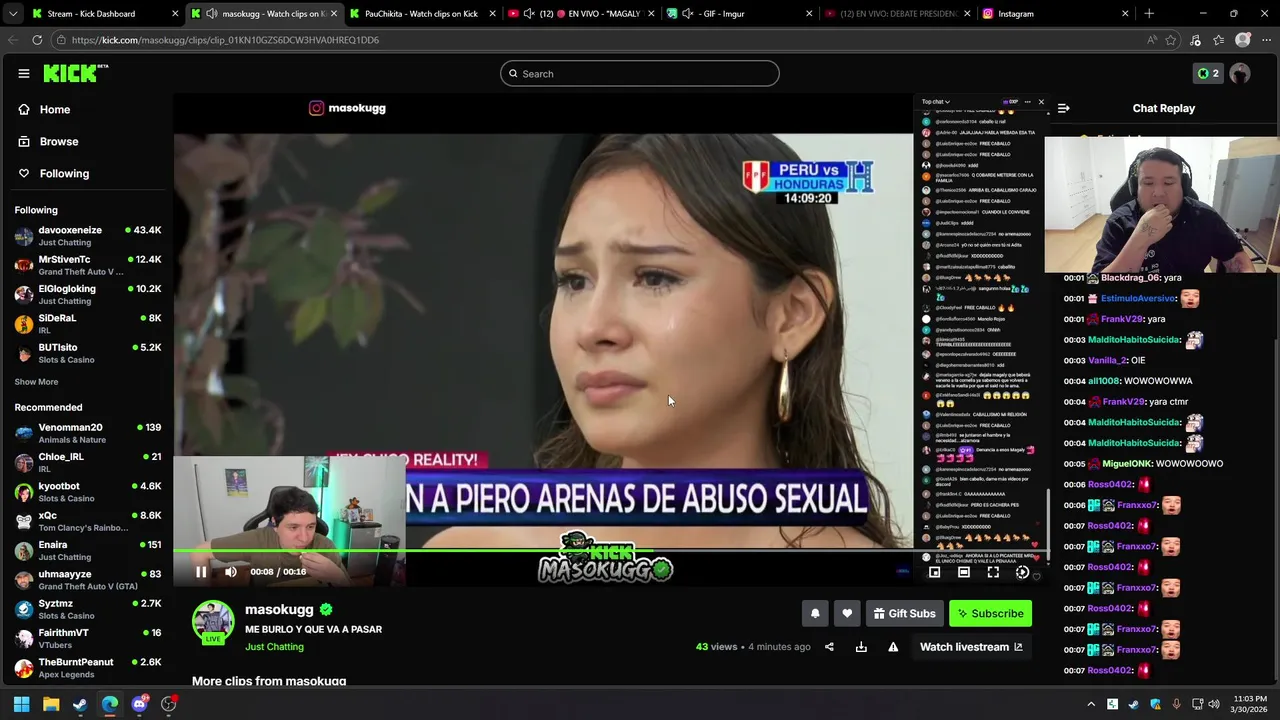Viewport: 1280px width, 720px height.
Task: Go to Home in the sidebar
Action: coord(86,109)
